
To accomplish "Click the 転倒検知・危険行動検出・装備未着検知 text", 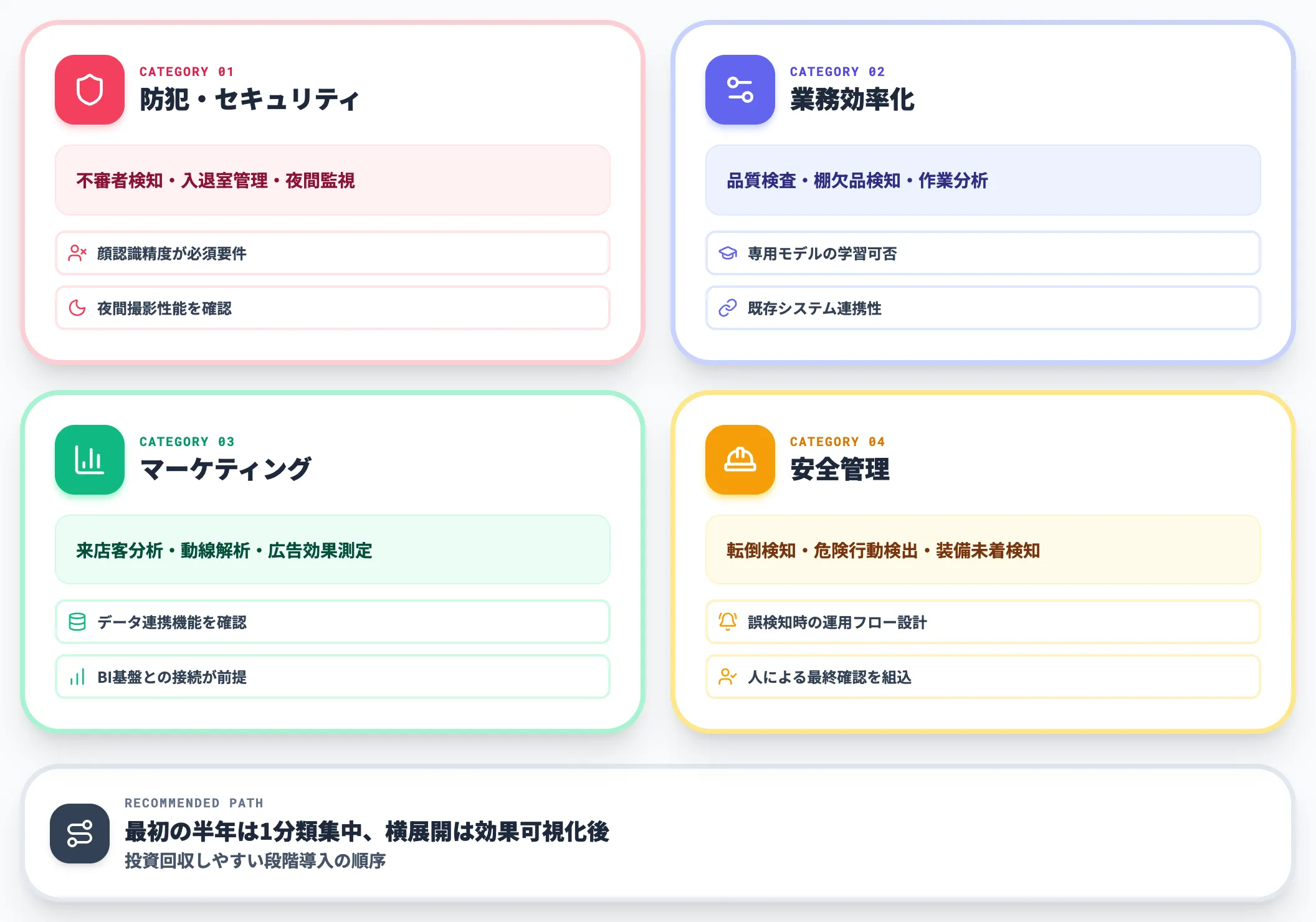I will coord(884,551).
